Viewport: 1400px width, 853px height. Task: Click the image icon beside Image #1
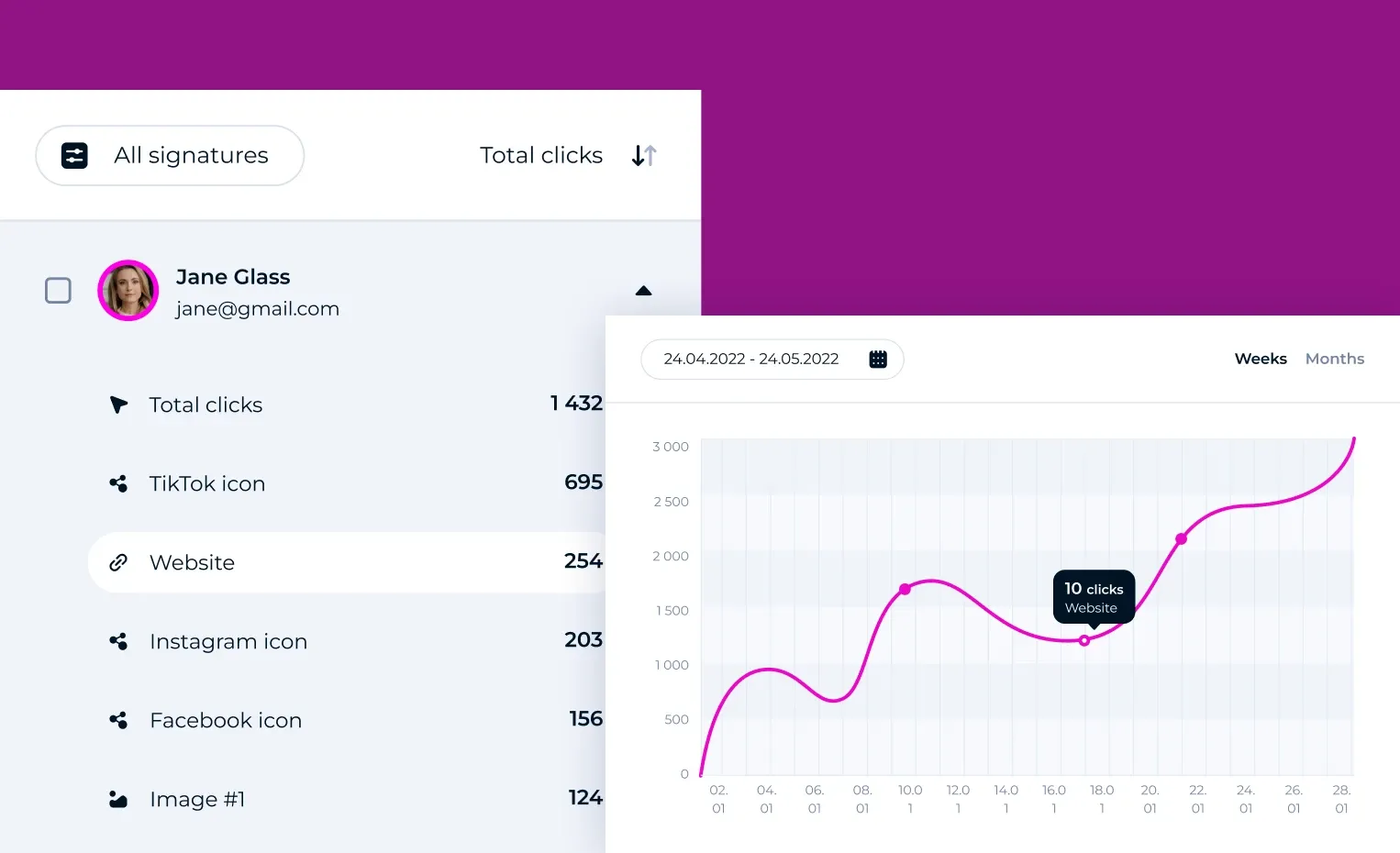click(x=118, y=799)
